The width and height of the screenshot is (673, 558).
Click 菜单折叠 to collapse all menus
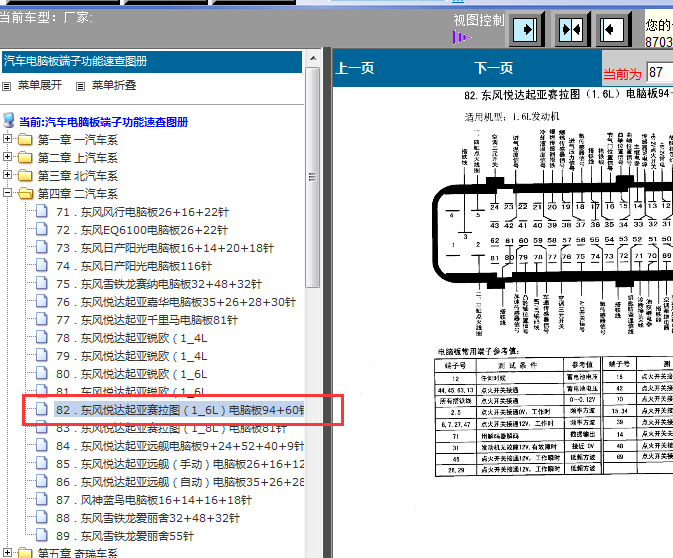point(114,85)
